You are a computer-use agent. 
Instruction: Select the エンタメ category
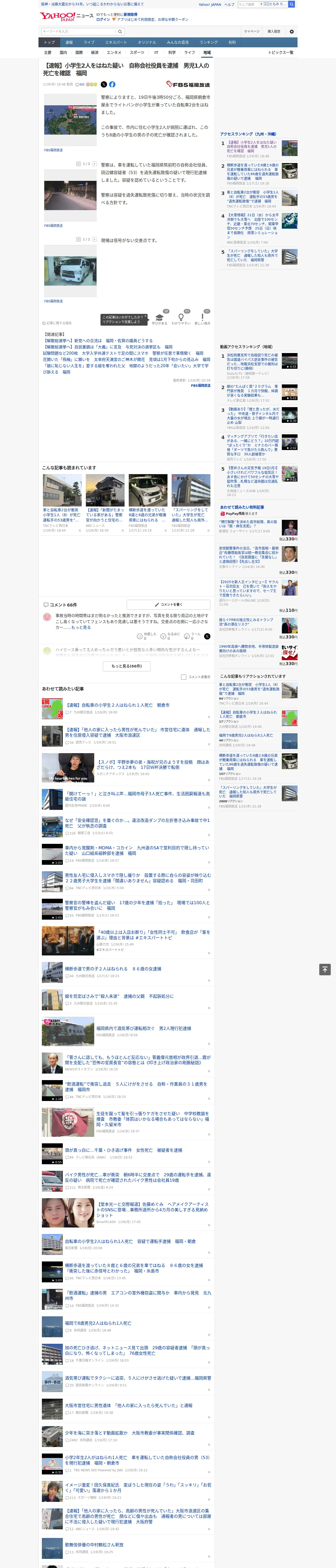point(114,52)
